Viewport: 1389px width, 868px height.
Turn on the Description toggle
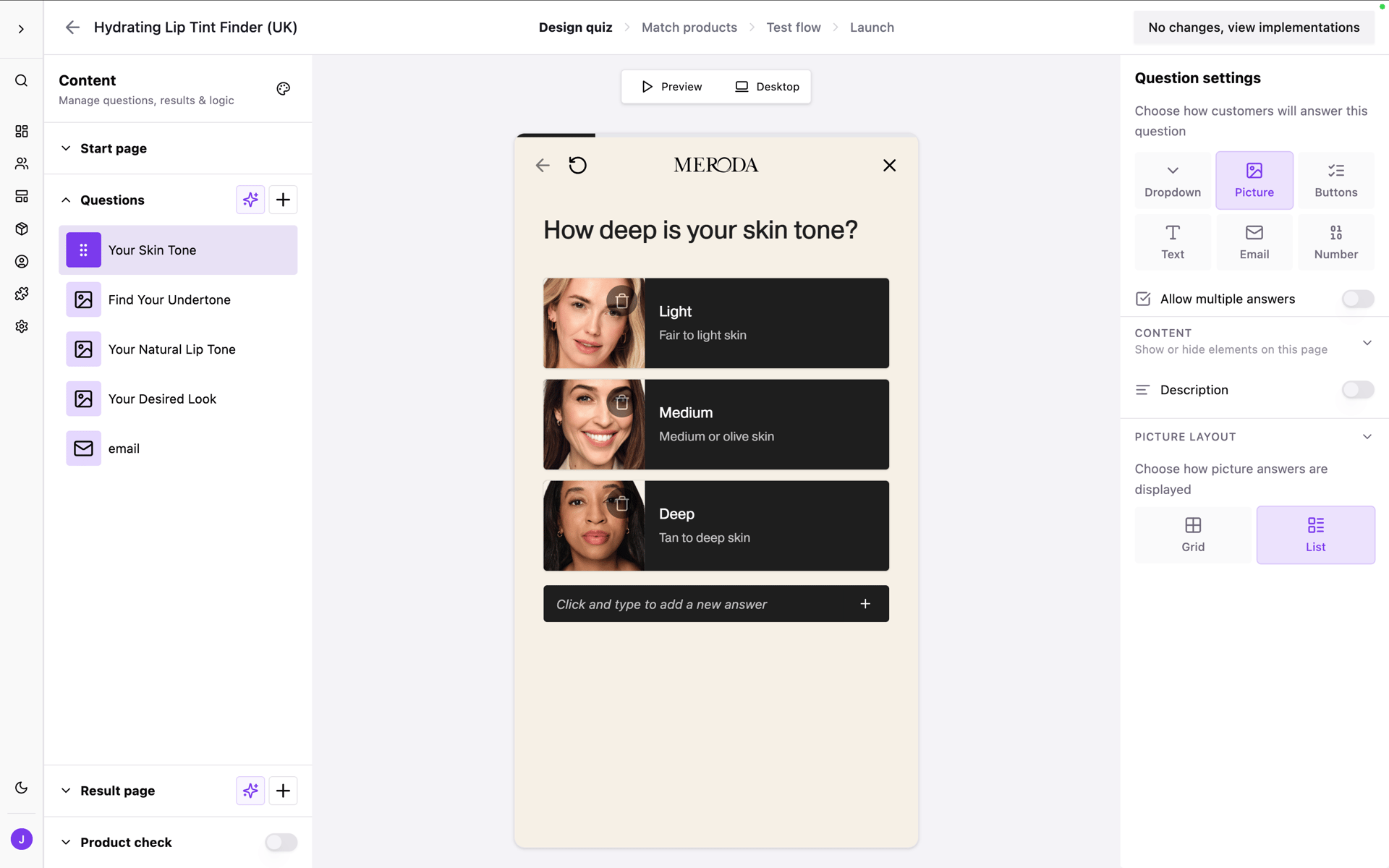(1357, 390)
